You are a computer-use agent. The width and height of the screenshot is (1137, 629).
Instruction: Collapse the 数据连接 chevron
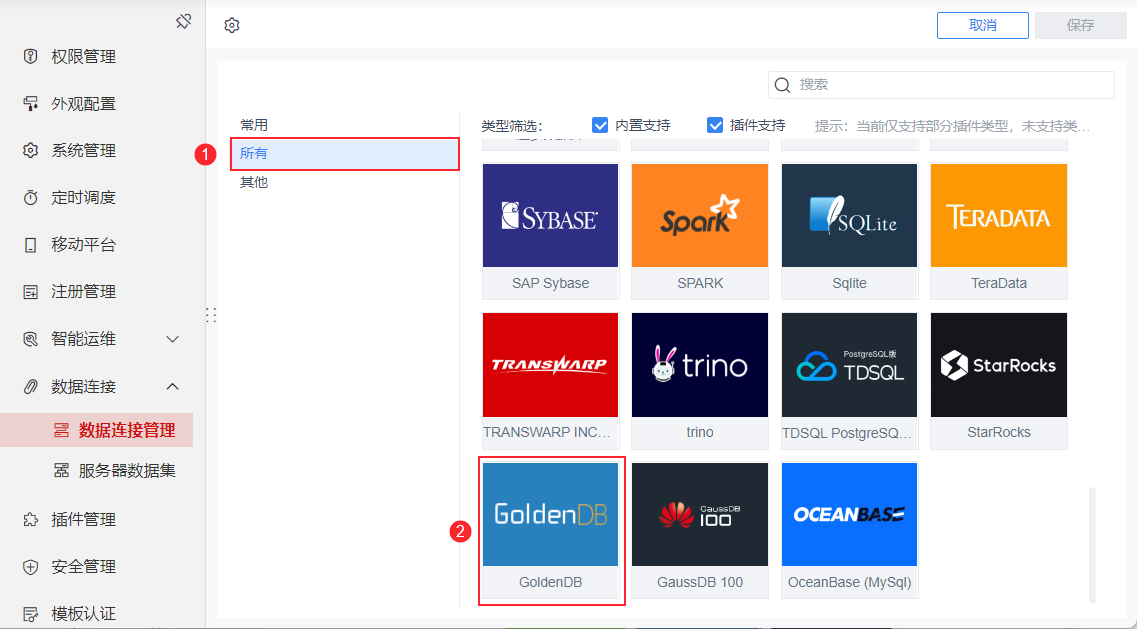173,387
